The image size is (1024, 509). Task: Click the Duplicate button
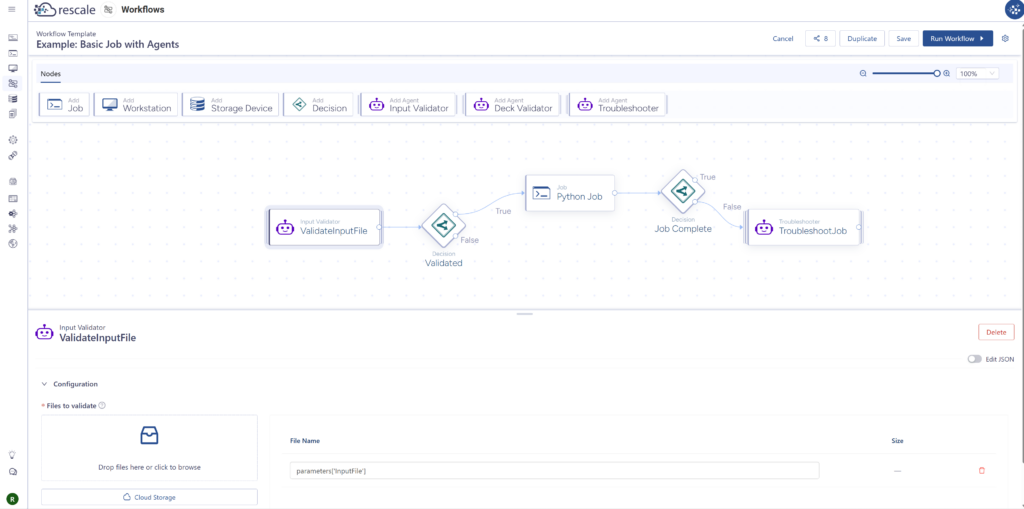click(862, 39)
